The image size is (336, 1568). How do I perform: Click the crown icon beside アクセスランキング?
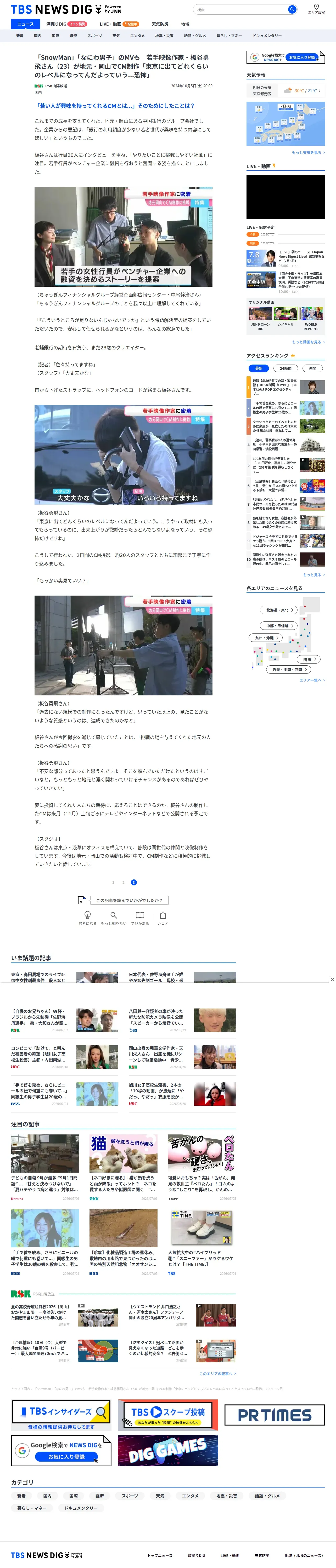coord(293,355)
